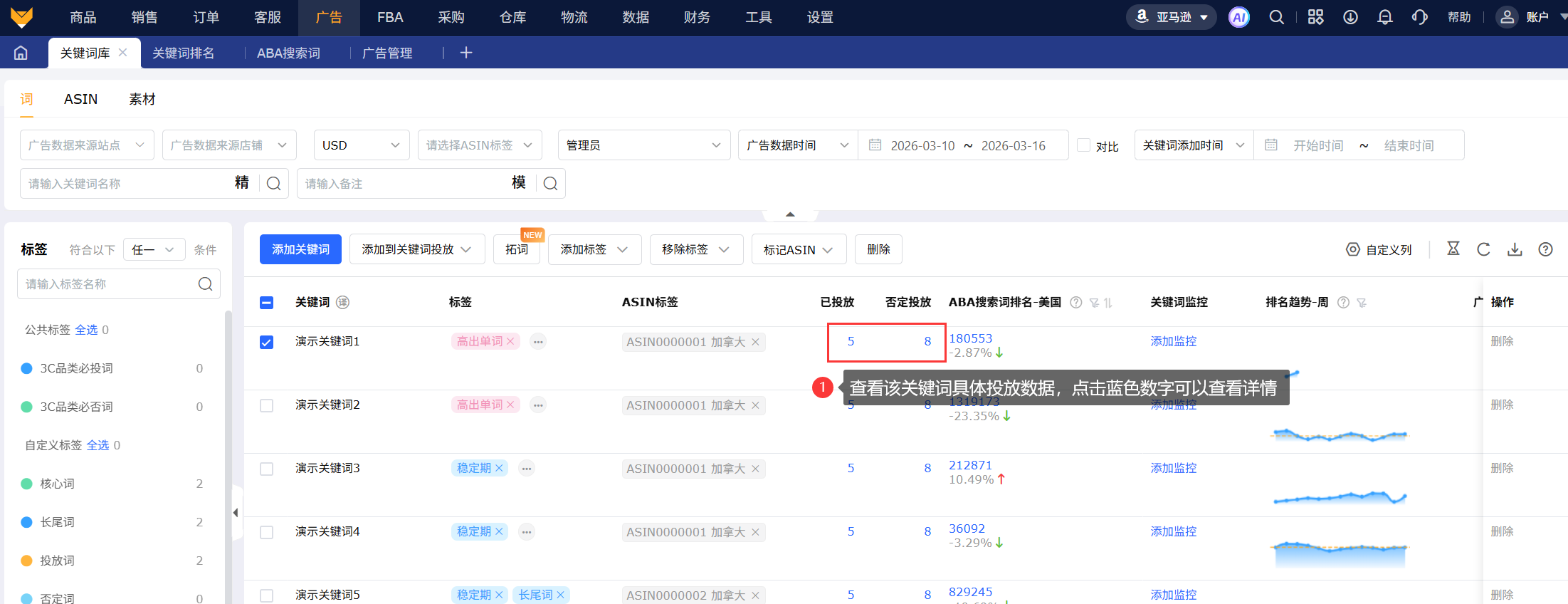This screenshot has height=604, width=1568.
Task: Open the 管理员 dropdown
Action: [643, 145]
